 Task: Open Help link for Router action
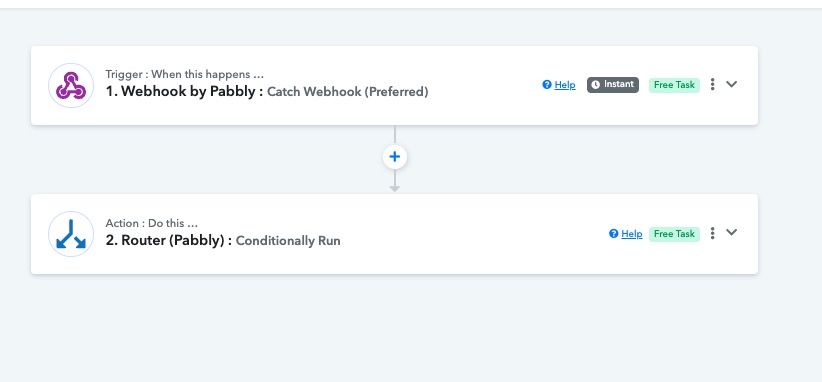(631, 234)
